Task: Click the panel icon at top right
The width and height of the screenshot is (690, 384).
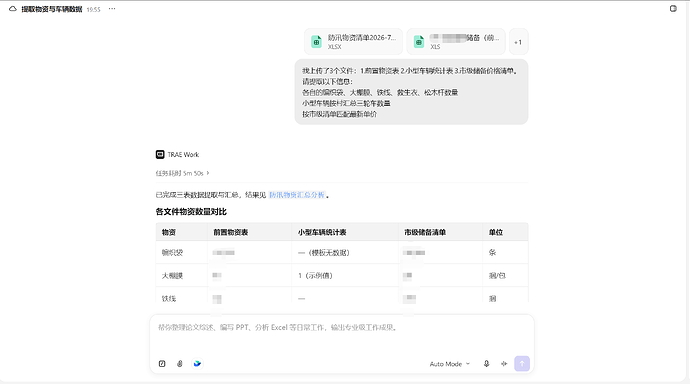Action: coord(673,9)
